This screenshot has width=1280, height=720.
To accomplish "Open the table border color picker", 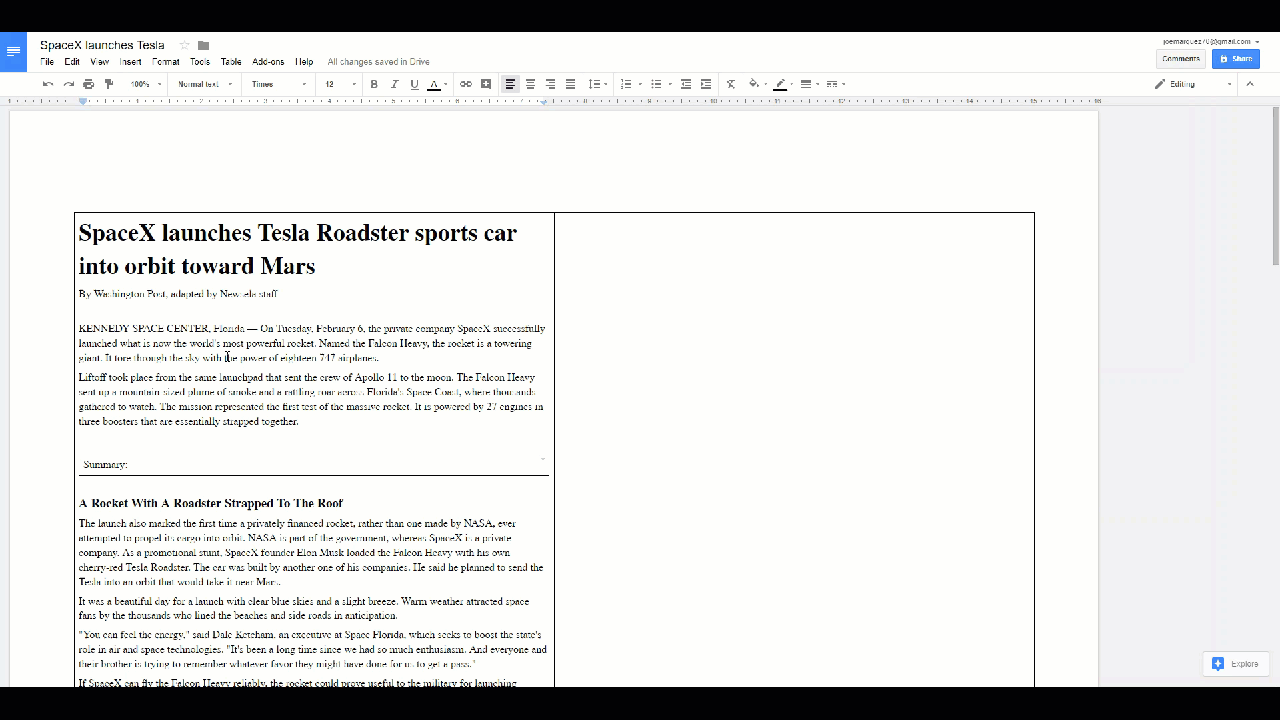I will [783, 84].
